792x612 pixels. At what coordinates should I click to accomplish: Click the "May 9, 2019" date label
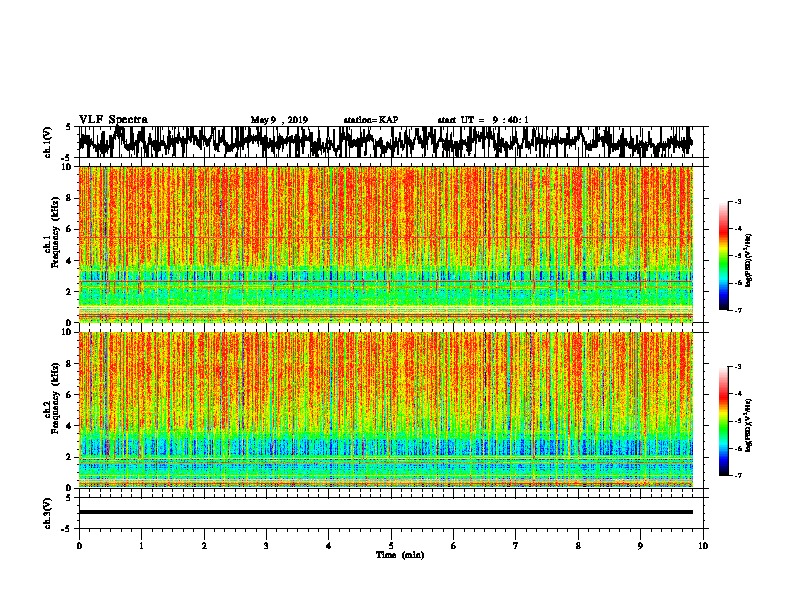[279, 120]
